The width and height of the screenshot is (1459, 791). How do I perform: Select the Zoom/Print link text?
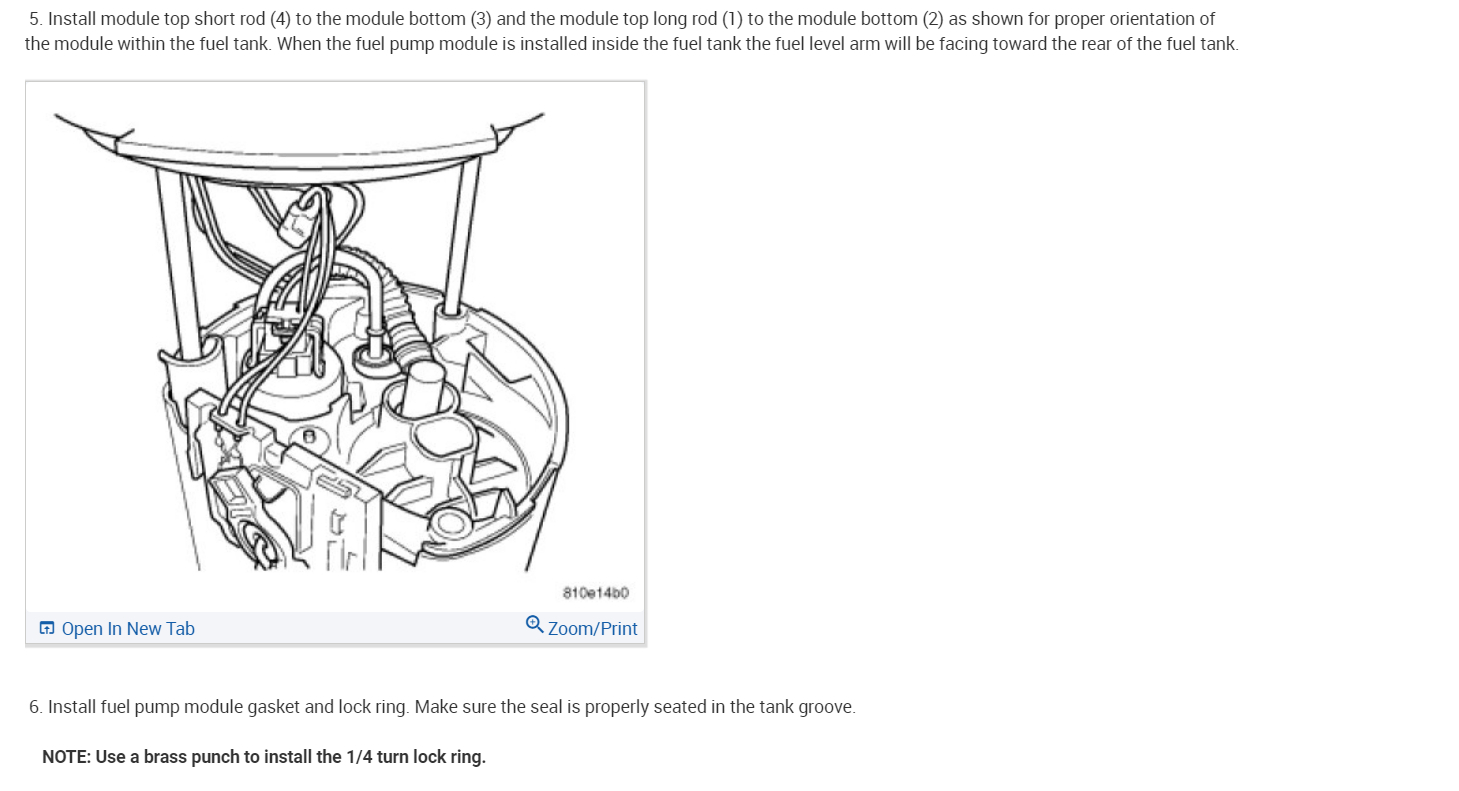tap(593, 628)
